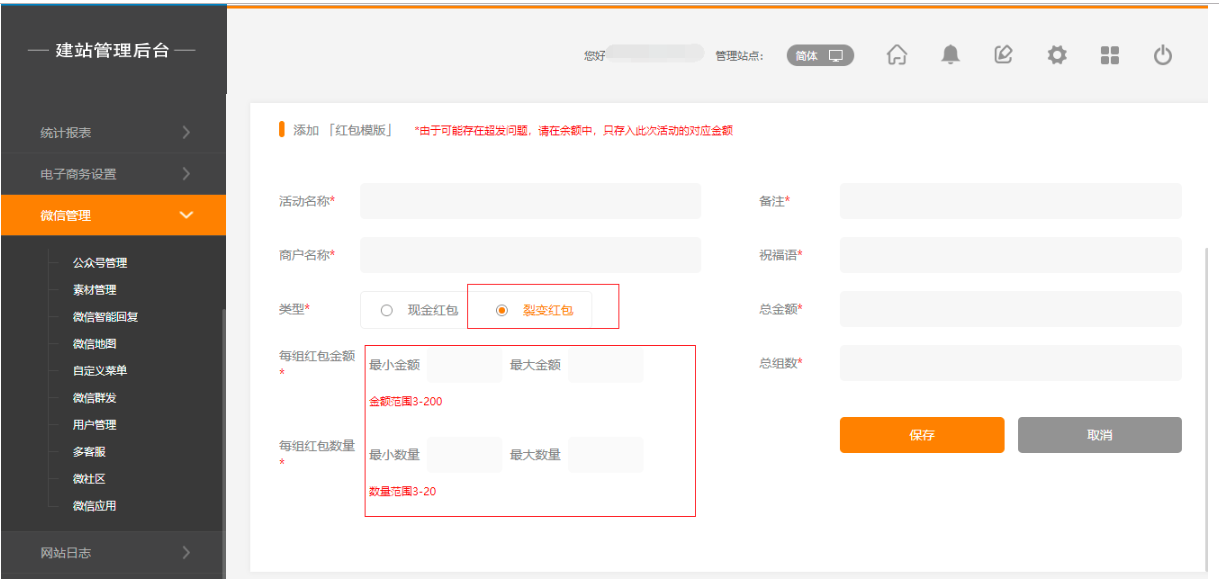1219x582 pixels.
Task: Click the home icon in top bar
Action: click(x=897, y=56)
